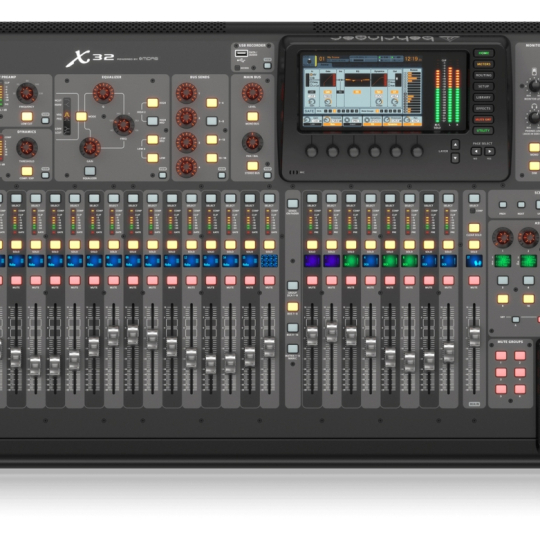Select the MATRIX 1-6 MAIN C layer
Image resolution: width=540 pixels, height=540 pixels.
(293, 349)
